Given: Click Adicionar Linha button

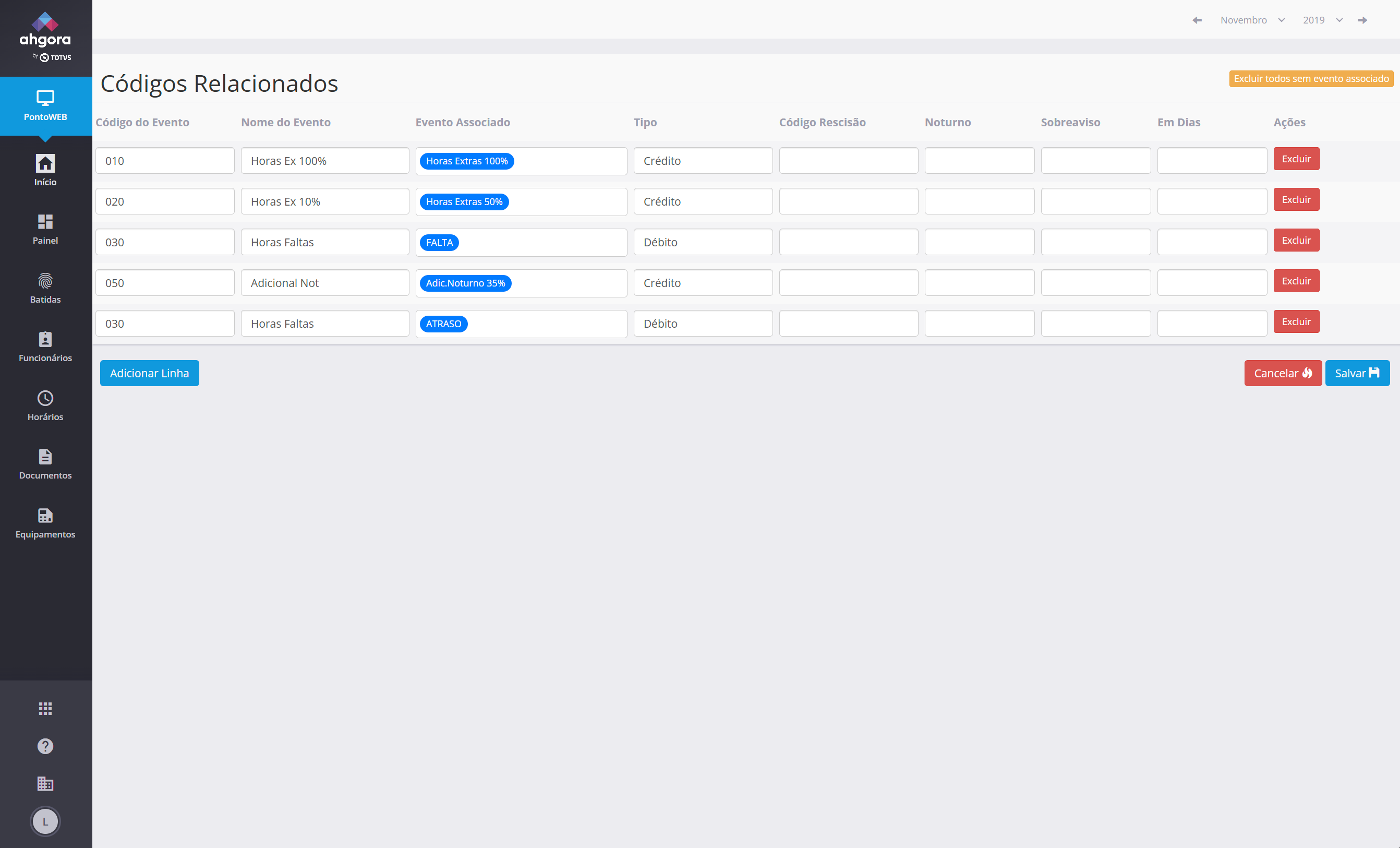Looking at the screenshot, I should click(x=149, y=373).
